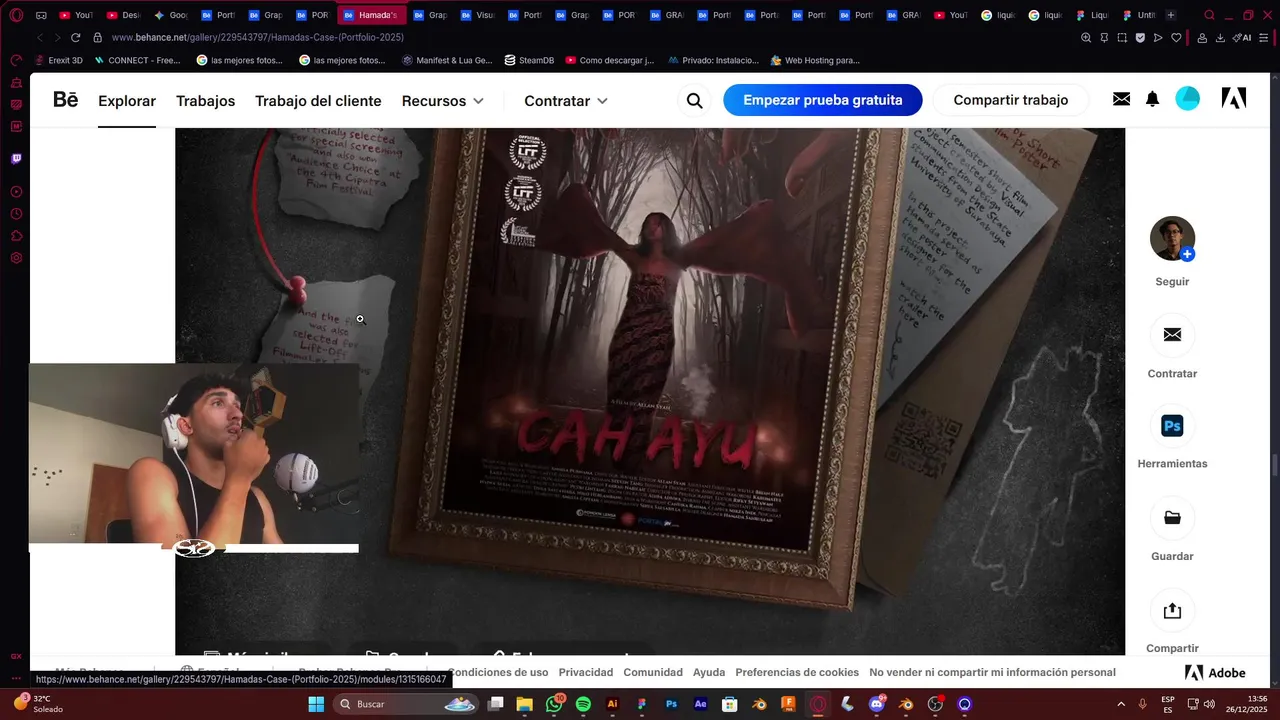Open After Effects from taskbar
1280x720 pixels.
coord(701,704)
